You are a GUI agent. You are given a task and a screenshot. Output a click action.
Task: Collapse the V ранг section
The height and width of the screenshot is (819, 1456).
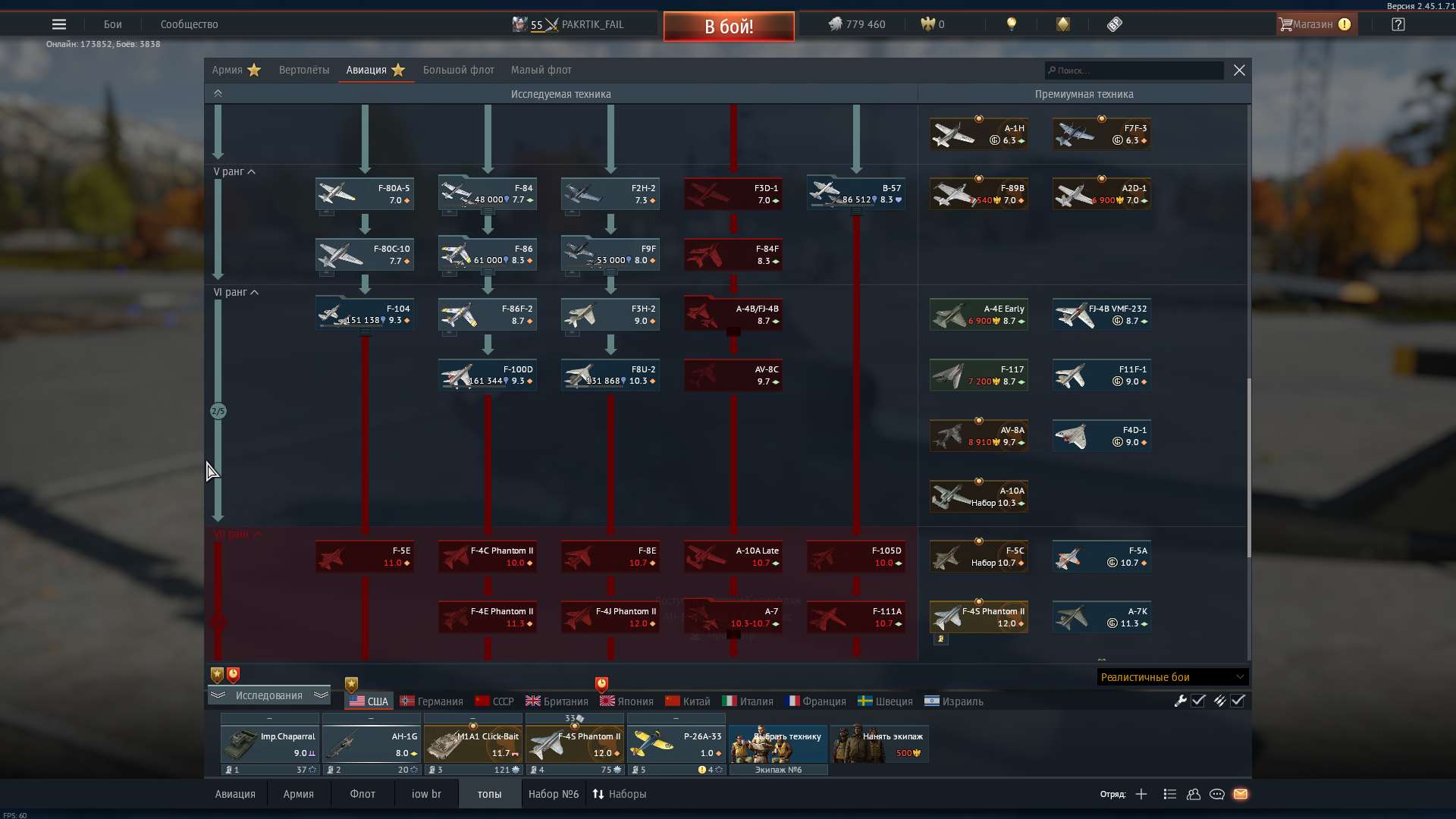pos(235,171)
